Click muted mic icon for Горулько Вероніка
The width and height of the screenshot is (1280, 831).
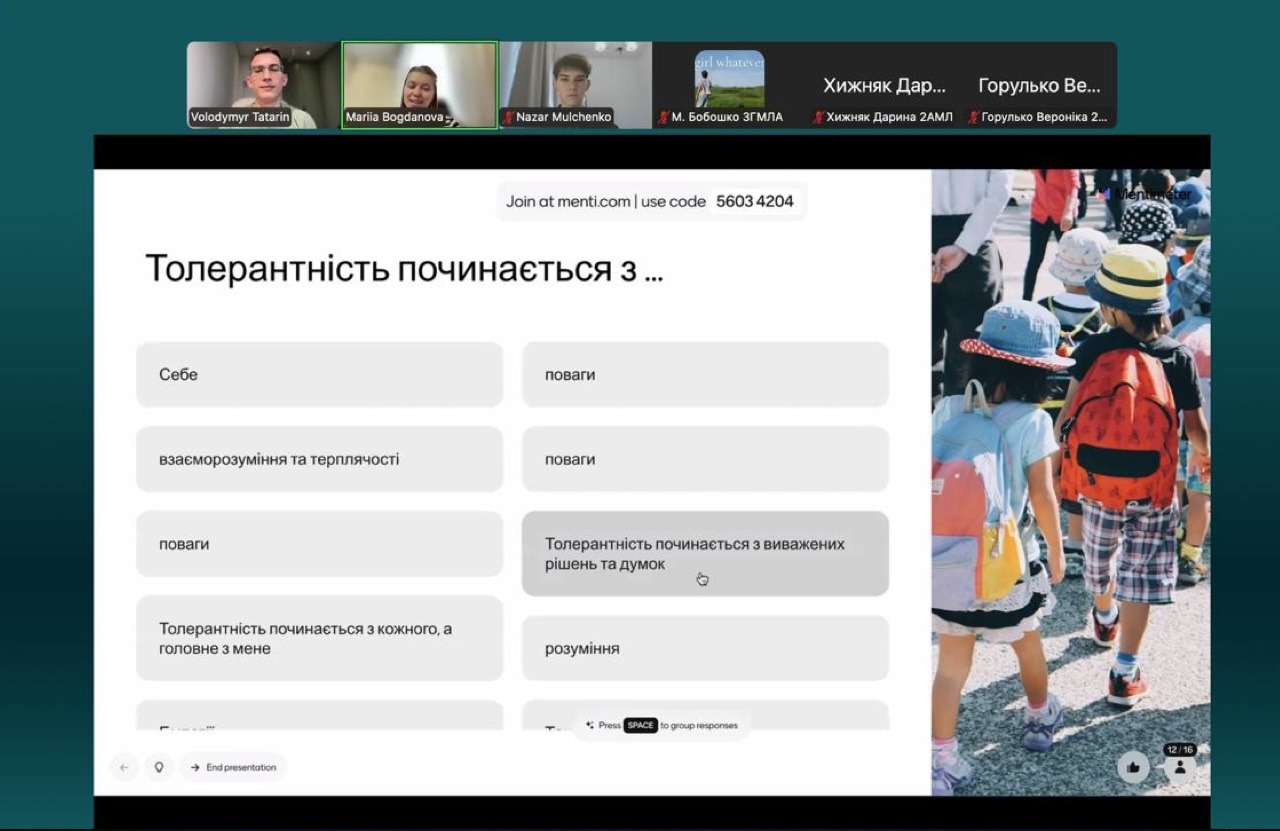974,118
